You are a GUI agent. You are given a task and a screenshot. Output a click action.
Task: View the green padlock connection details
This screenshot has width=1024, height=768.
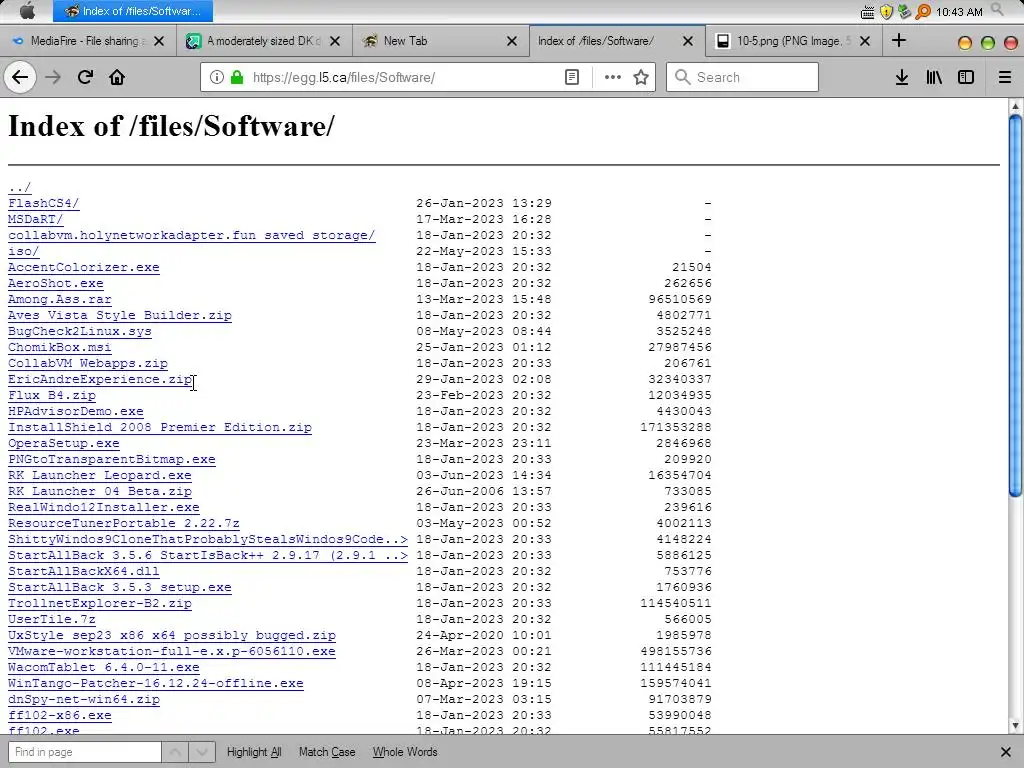pos(237,77)
